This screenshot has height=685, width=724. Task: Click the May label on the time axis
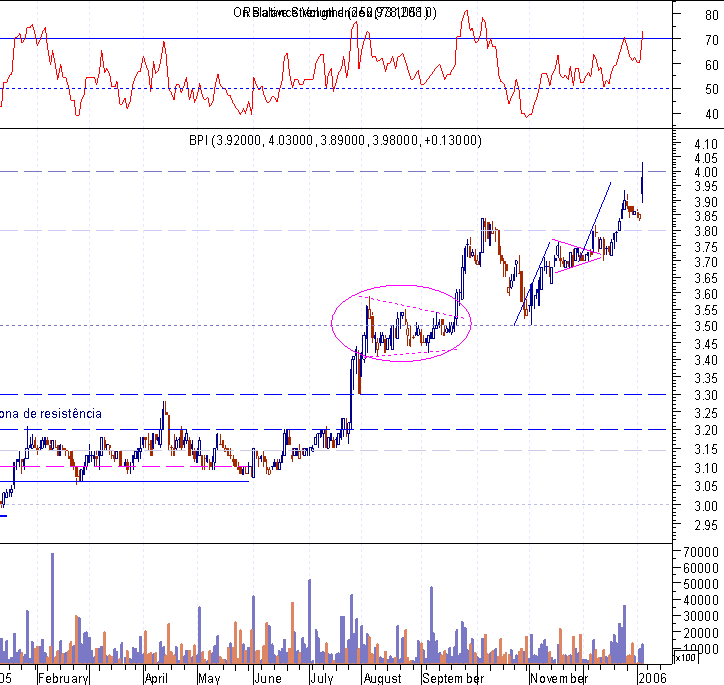tap(209, 679)
